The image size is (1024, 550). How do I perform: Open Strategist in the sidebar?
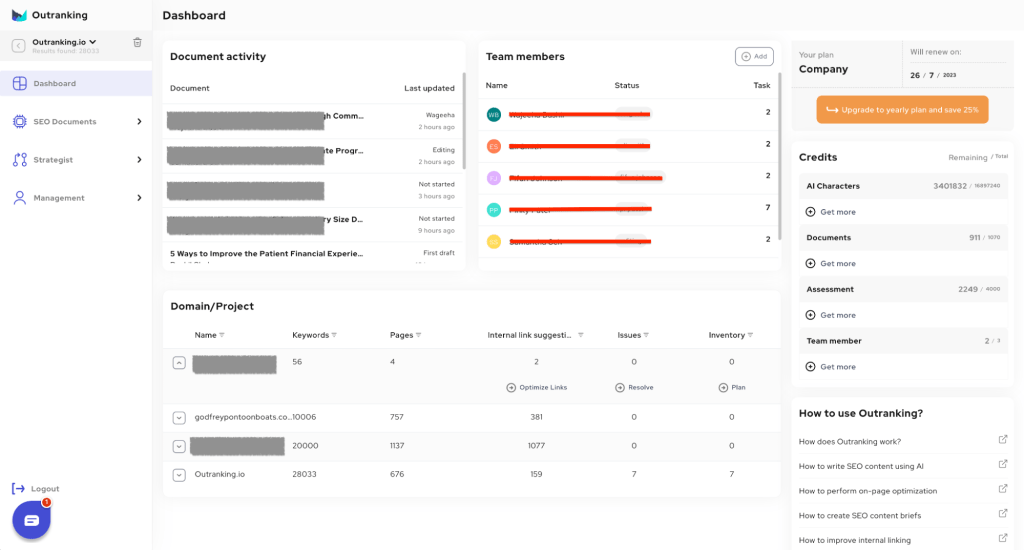[76, 159]
